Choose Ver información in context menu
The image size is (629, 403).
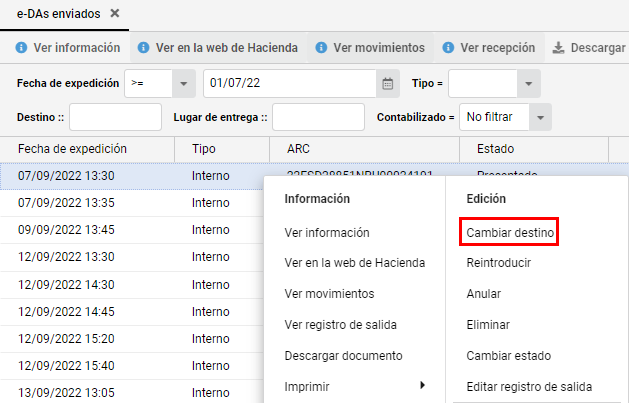click(327, 233)
